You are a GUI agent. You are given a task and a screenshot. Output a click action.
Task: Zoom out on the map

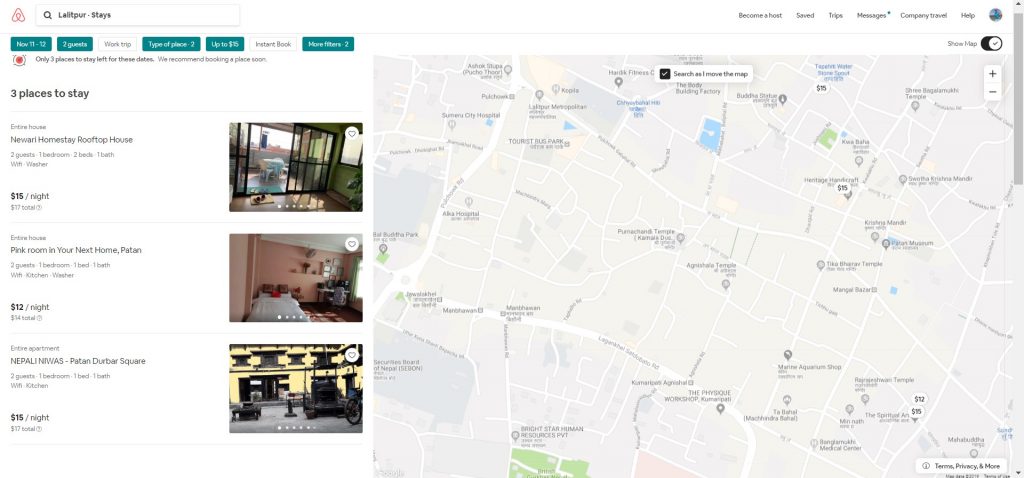pyautogui.click(x=992, y=92)
